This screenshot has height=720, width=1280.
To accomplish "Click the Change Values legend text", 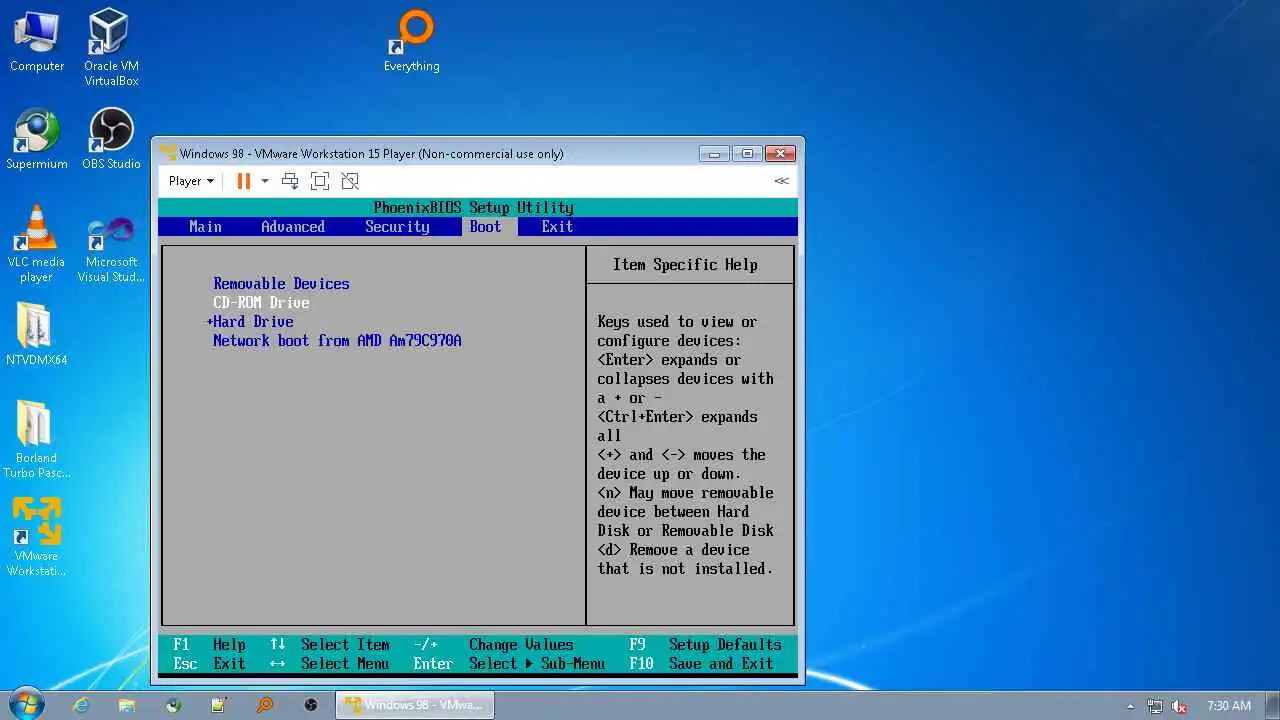I will (521, 645).
